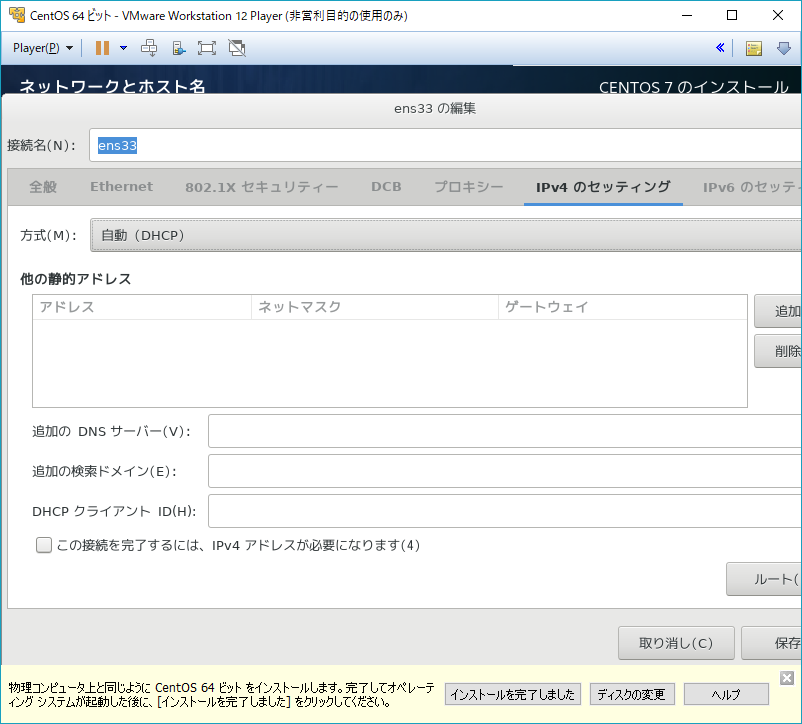
Task: Switch to the 全般 tab
Action: click(x=43, y=187)
